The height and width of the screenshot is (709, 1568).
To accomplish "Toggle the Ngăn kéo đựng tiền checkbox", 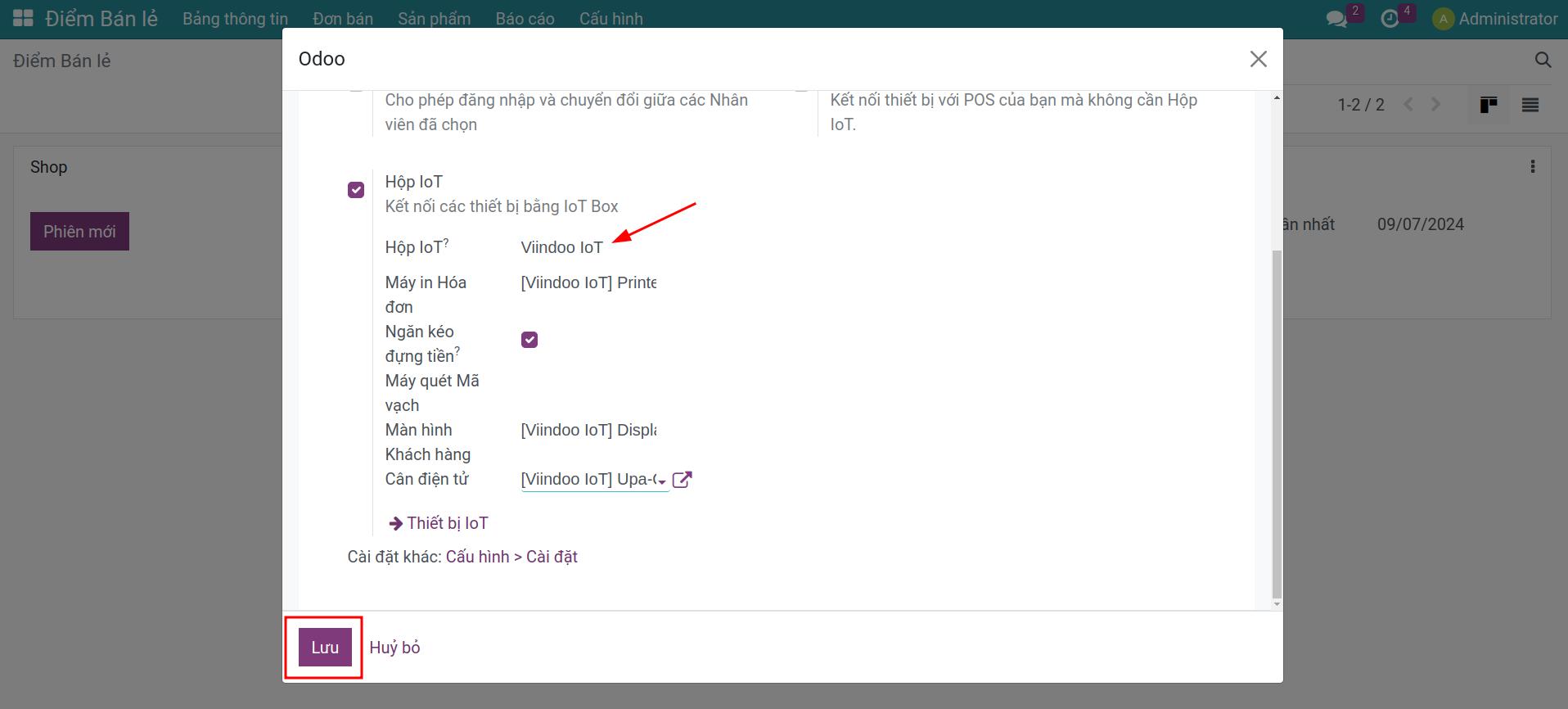I will point(529,340).
